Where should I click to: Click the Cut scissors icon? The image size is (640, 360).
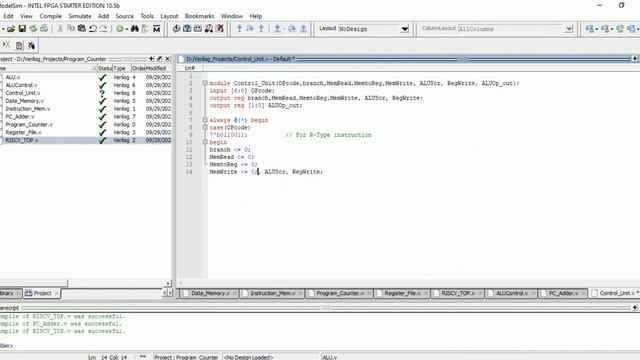(60, 29)
